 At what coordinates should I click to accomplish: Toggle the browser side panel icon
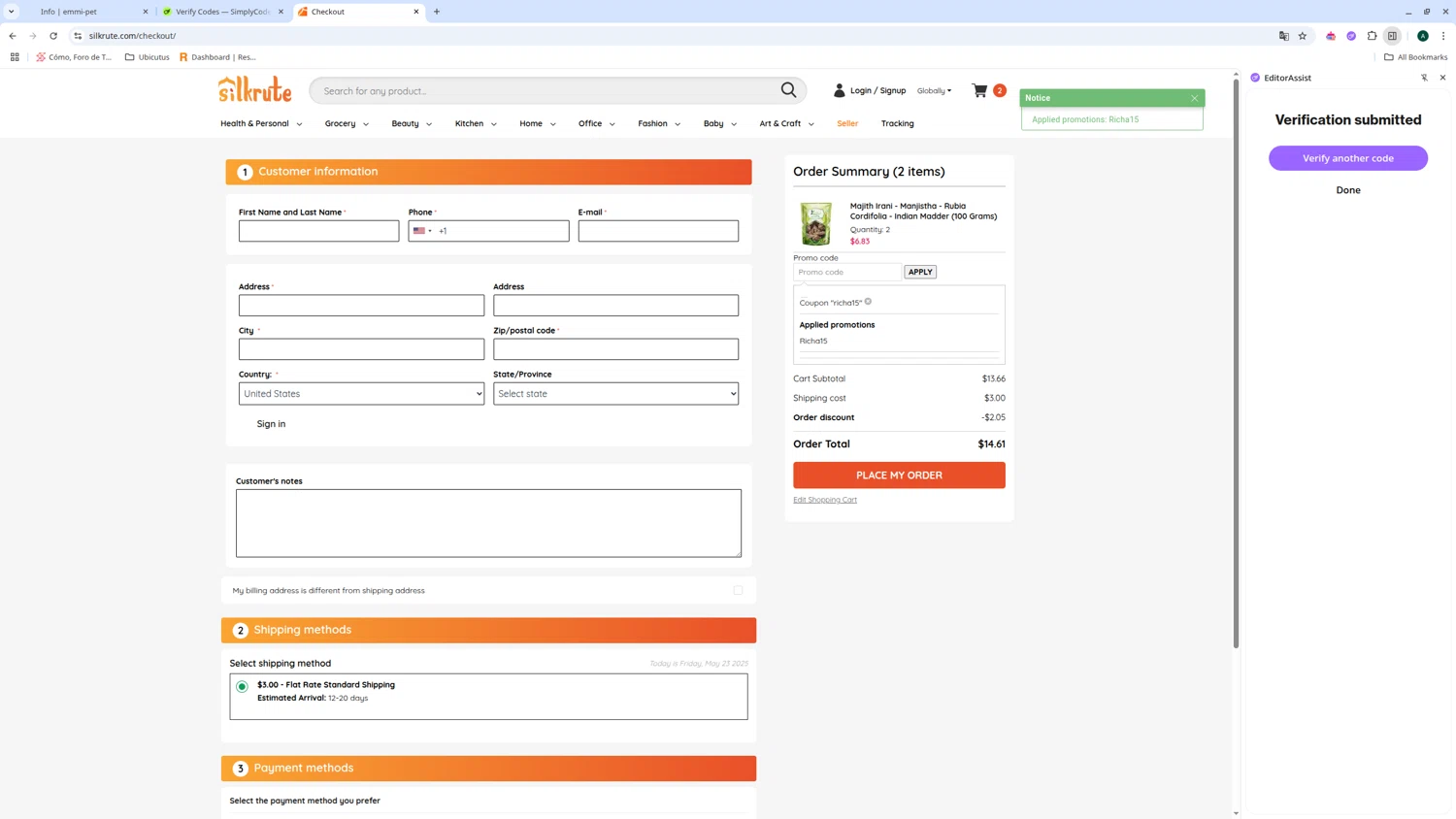click(1392, 36)
